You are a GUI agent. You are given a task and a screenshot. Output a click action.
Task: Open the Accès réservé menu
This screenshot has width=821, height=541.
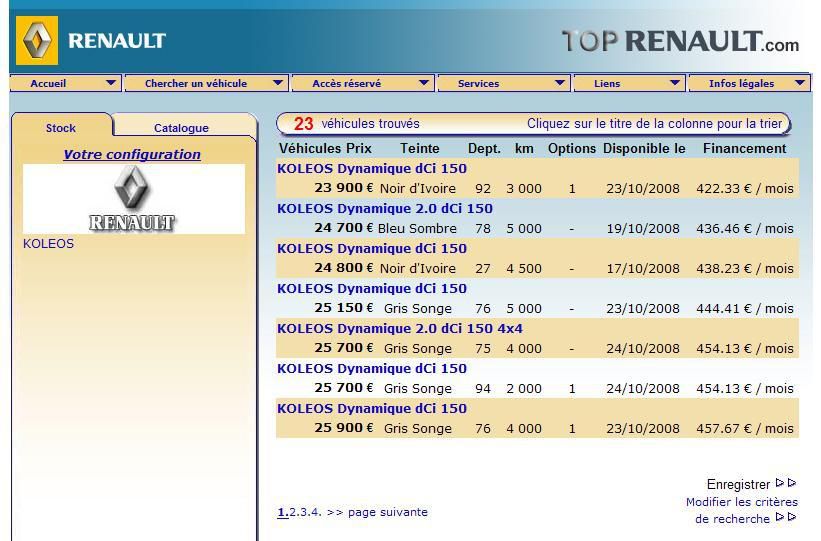[363, 83]
